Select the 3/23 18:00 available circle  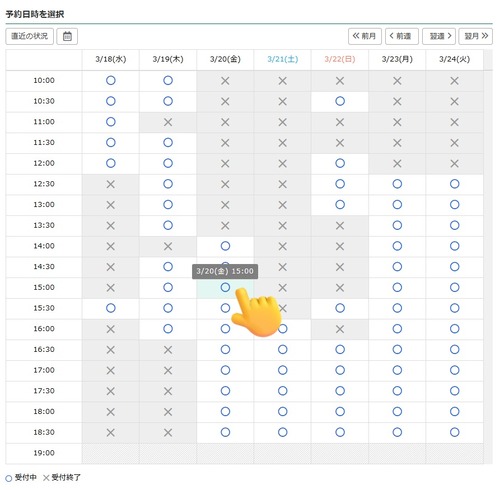(x=397, y=412)
